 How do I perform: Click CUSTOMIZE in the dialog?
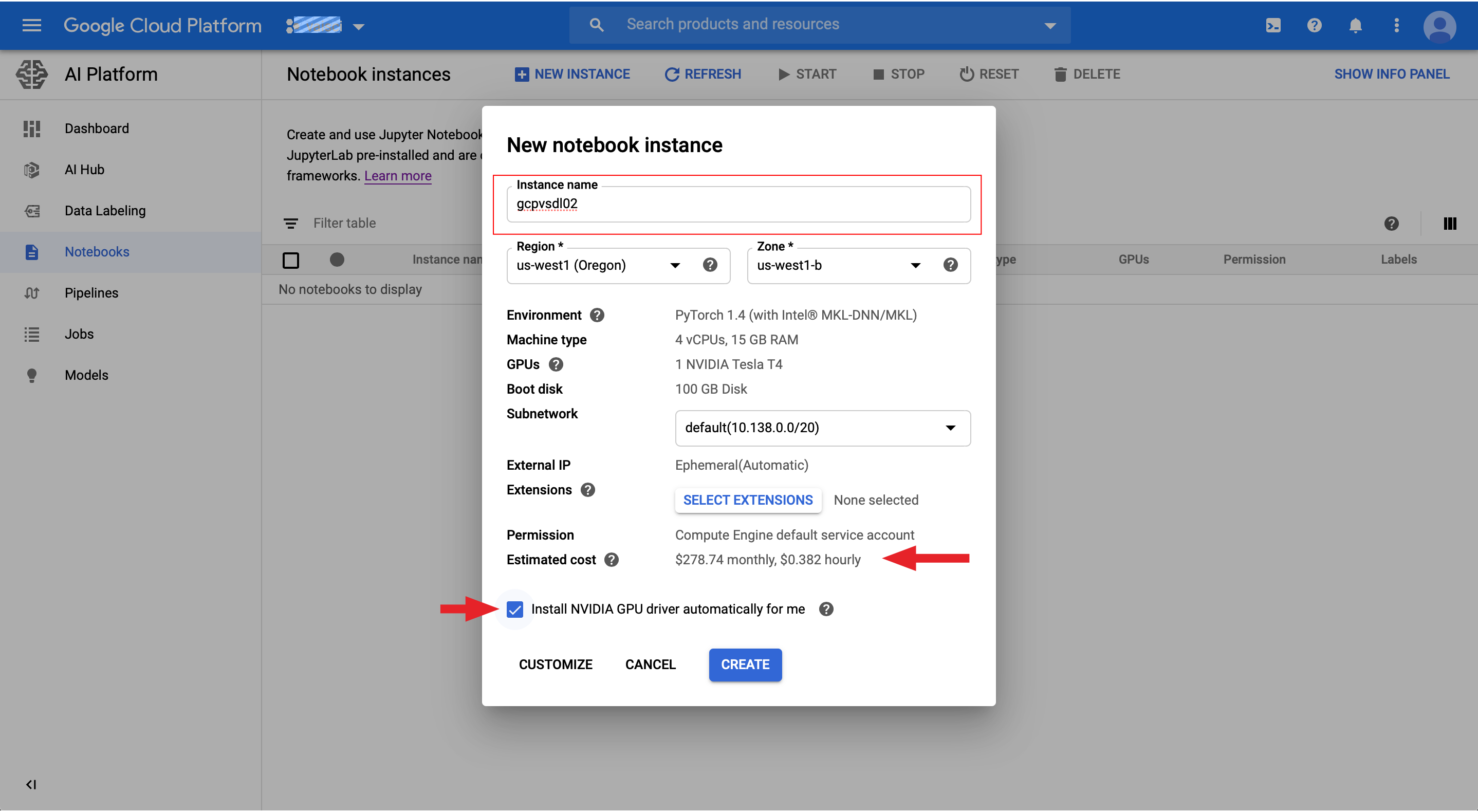pyautogui.click(x=556, y=665)
